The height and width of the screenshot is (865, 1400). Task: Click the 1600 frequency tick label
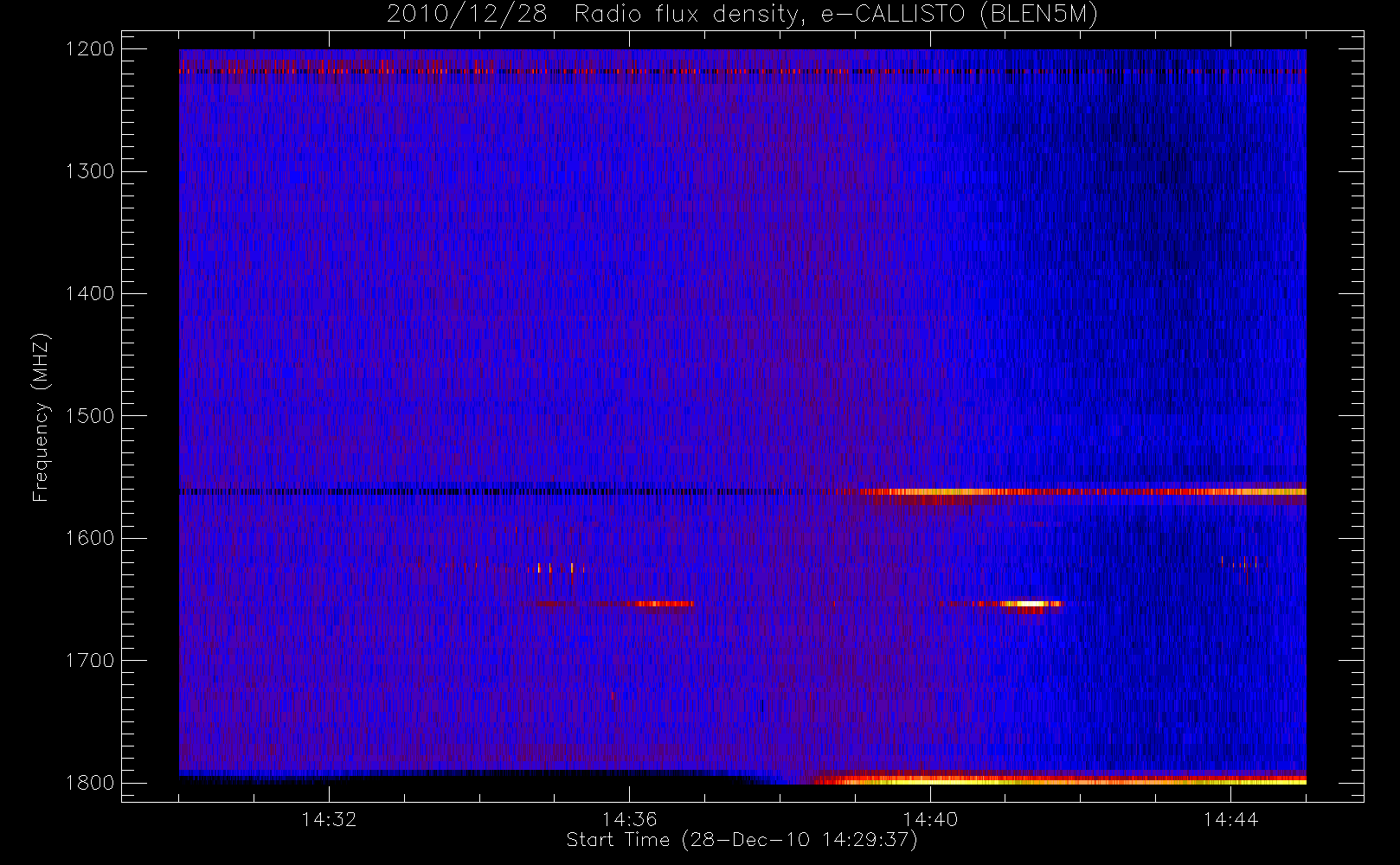click(90, 538)
